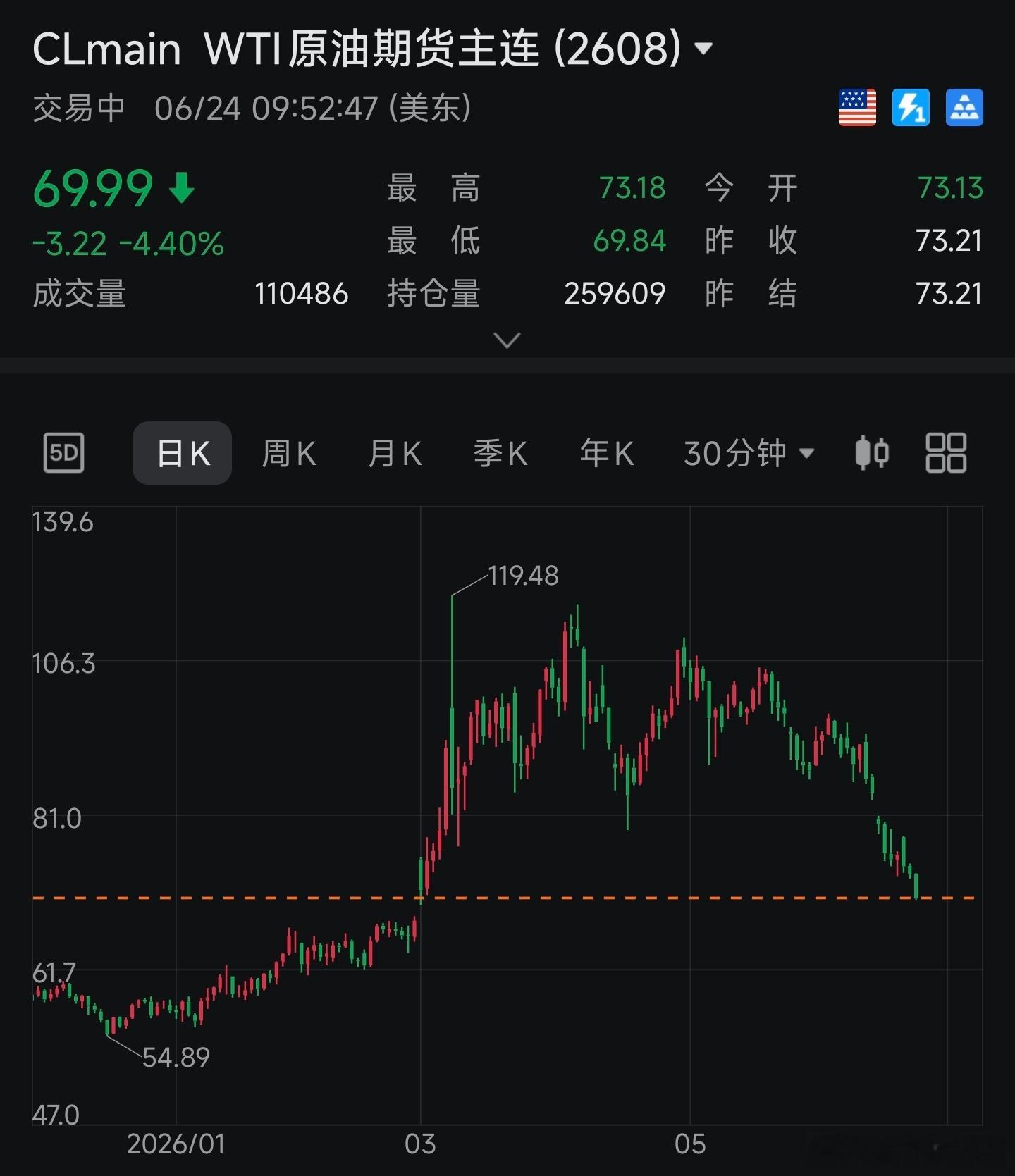This screenshot has height=1176, width=1015.
Task: Switch to the 5D chart view
Action: [x=63, y=453]
